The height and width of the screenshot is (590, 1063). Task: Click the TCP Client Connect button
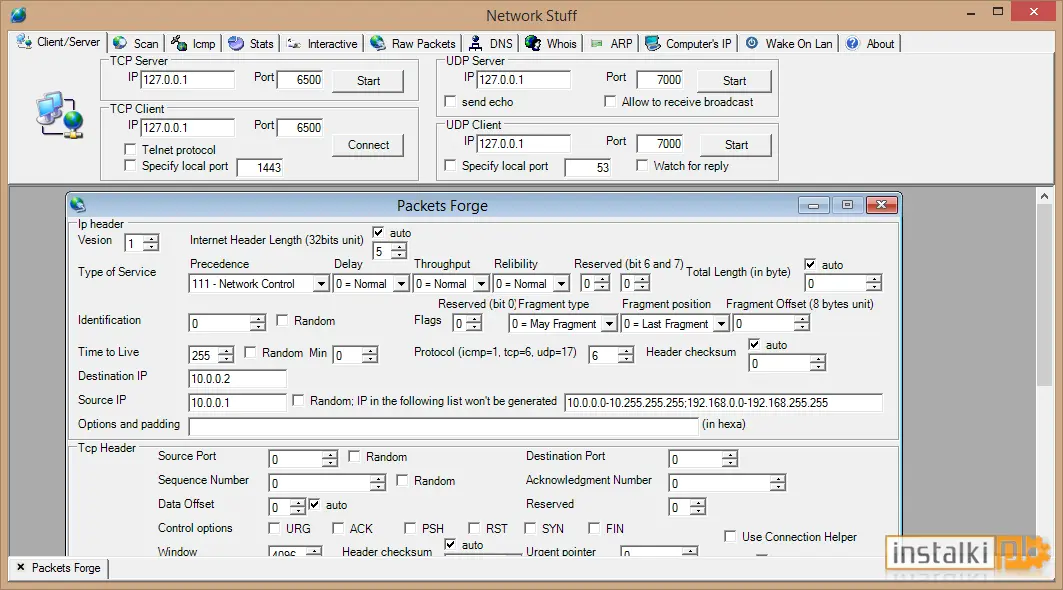(368, 145)
